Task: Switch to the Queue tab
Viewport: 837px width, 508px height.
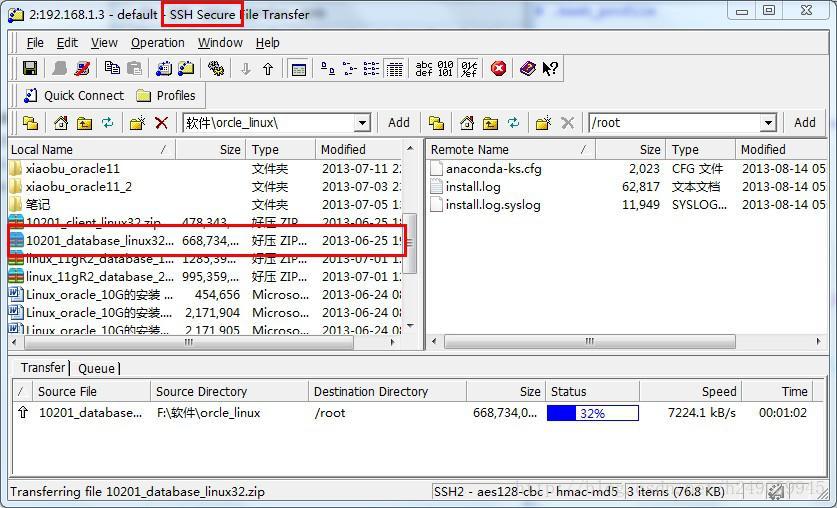Action: (x=96, y=368)
